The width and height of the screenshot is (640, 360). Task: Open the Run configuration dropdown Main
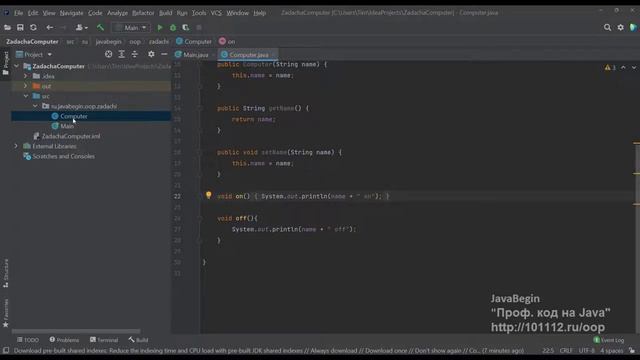coord(131,27)
